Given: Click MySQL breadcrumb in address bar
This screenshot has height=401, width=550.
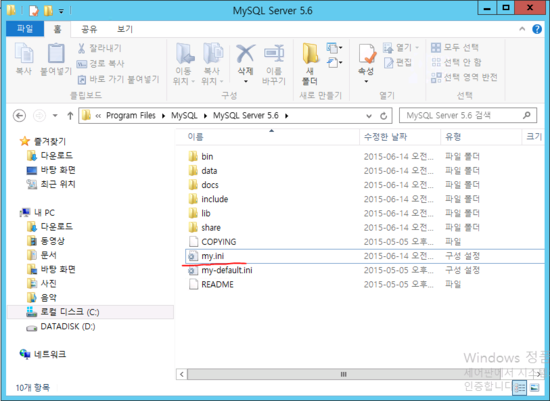Looking at the screenshot, I should tap(185, 115).
